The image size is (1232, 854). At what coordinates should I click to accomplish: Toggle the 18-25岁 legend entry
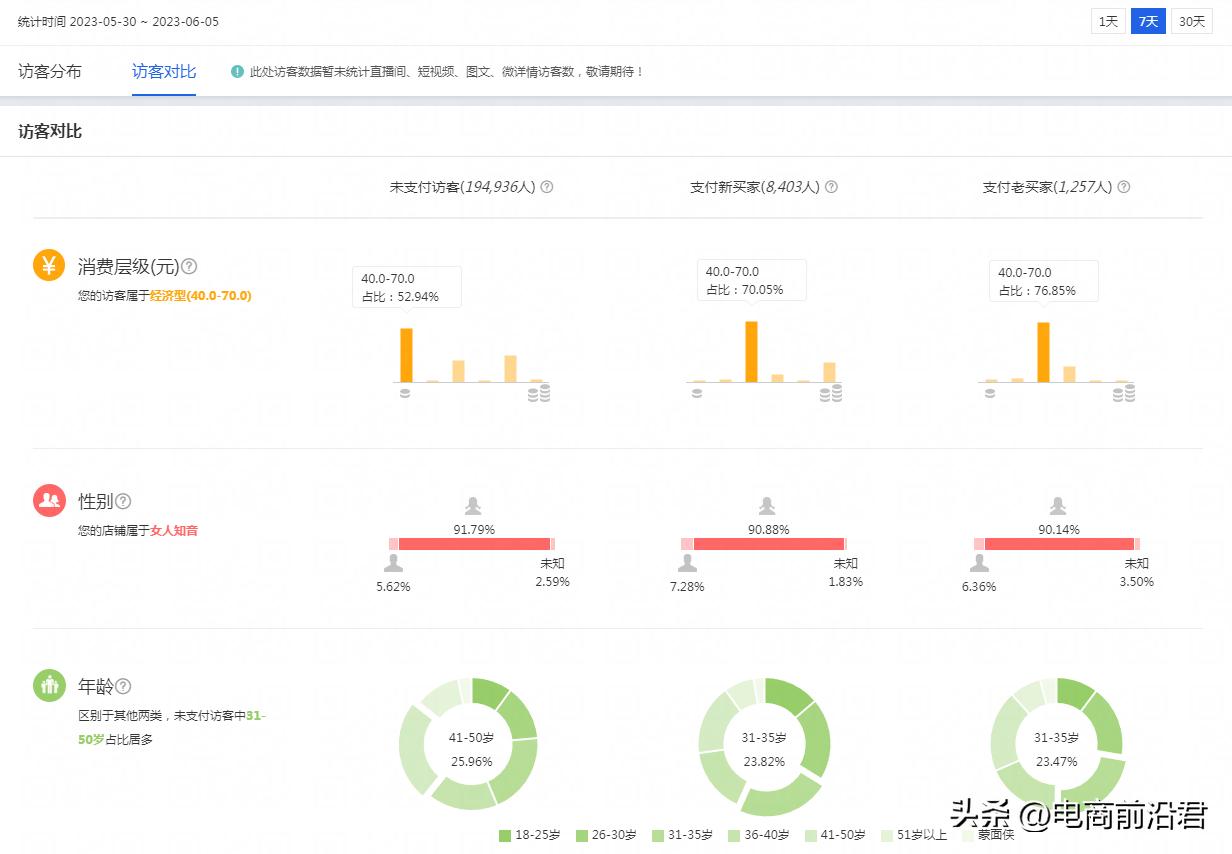pyautogui.click(x=530, y=835)
